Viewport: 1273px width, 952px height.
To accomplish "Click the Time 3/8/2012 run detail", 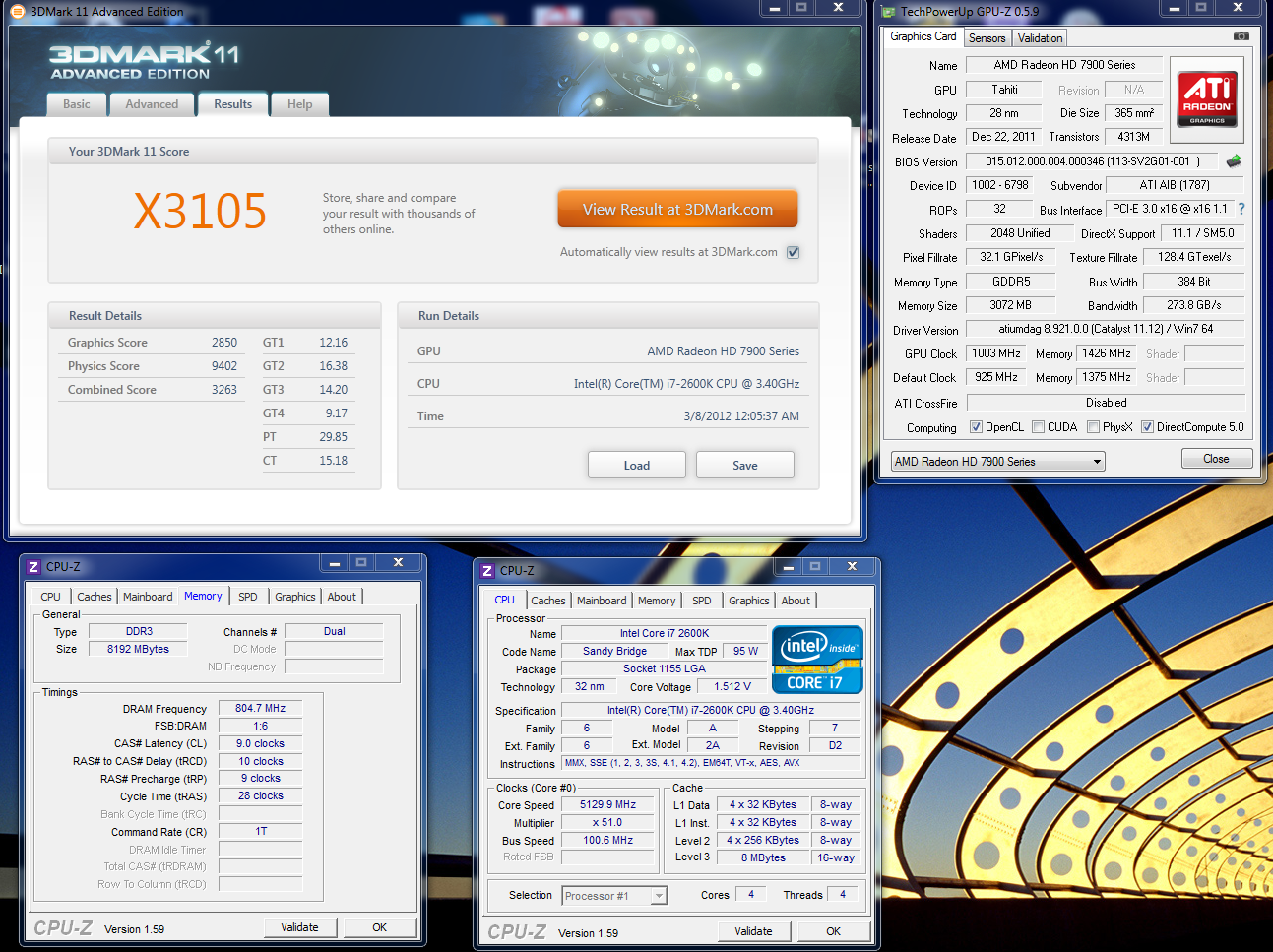I will click(608, 416).
